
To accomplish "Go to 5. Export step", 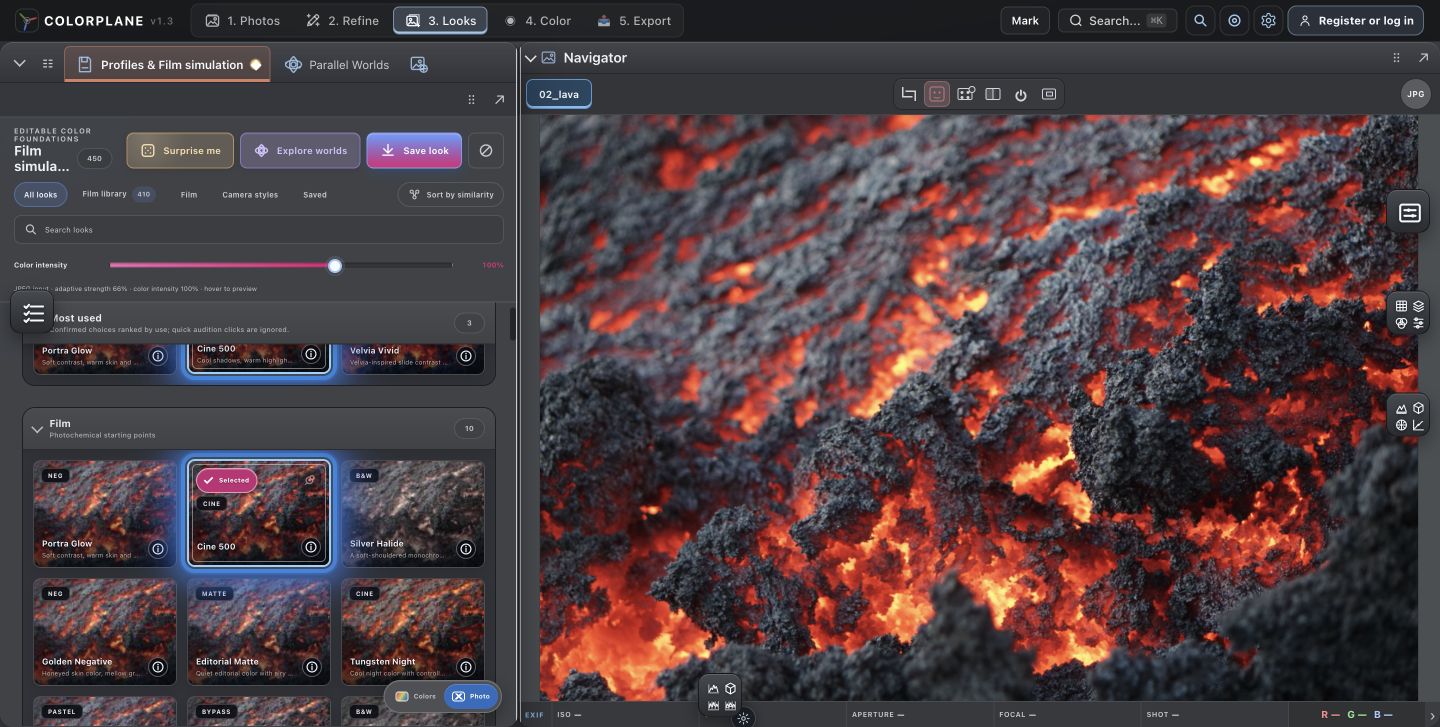I will click(633, 20).
